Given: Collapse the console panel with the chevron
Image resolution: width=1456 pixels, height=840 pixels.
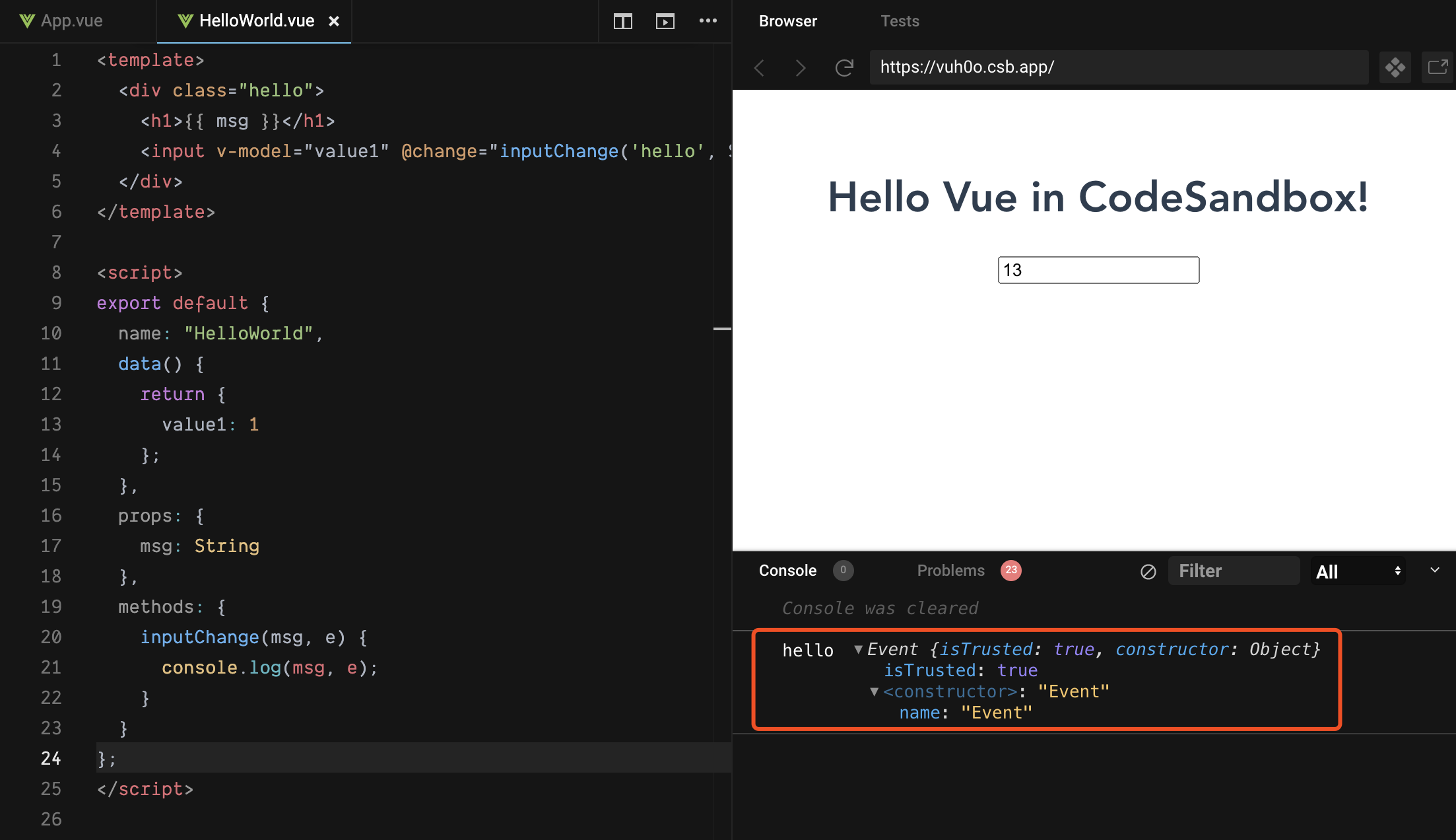Looking at the screenshot, I should 1434,570.
